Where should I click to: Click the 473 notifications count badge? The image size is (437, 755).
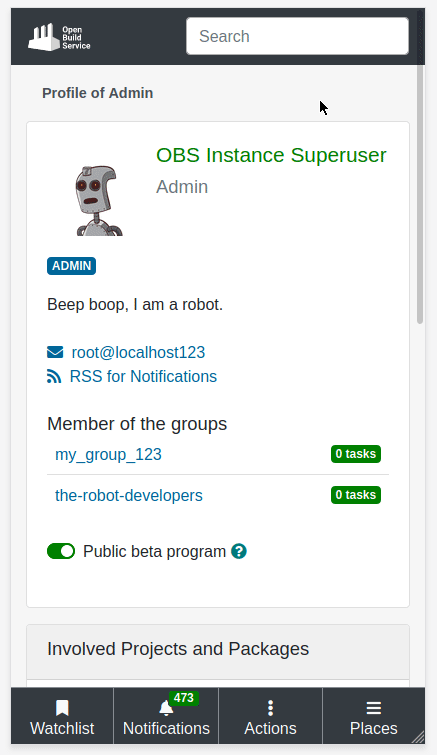183,698
